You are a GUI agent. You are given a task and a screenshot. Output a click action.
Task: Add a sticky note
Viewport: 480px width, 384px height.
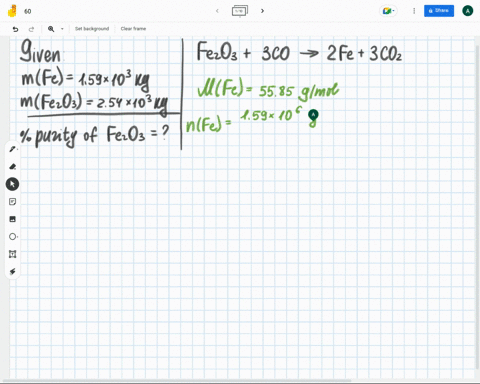tap(12, 202)
